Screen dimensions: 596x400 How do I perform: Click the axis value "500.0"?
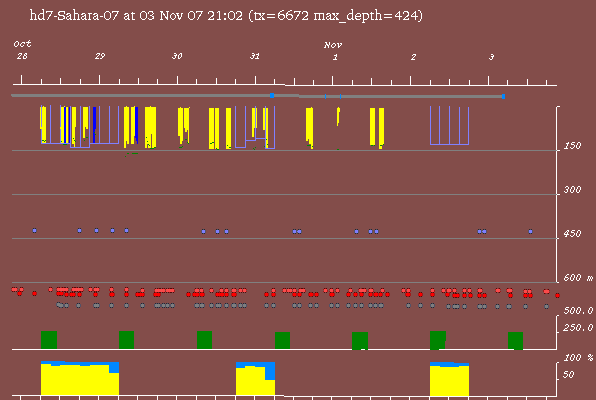[578, 311]
